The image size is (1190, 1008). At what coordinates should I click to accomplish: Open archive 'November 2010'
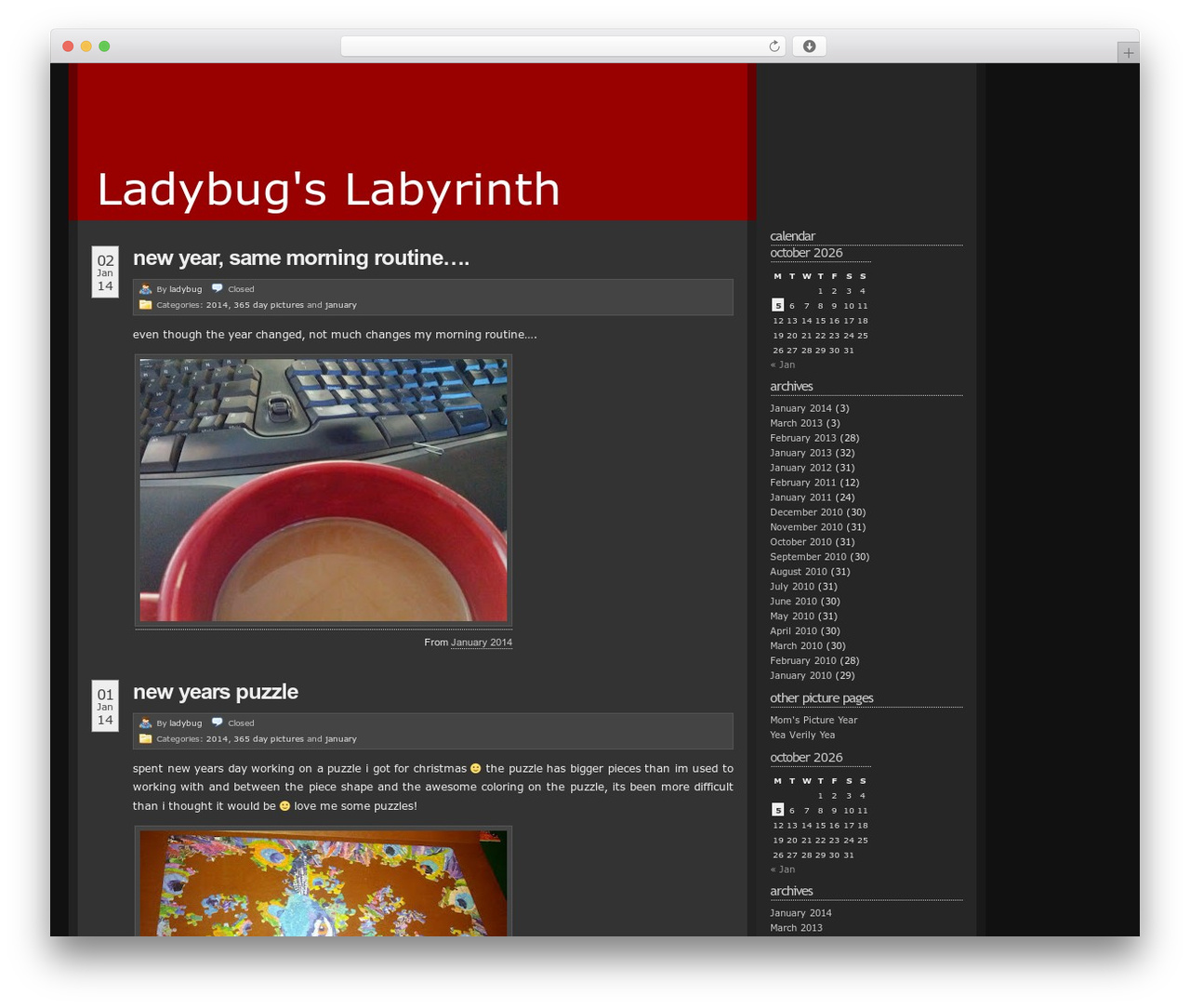[806, 527]
